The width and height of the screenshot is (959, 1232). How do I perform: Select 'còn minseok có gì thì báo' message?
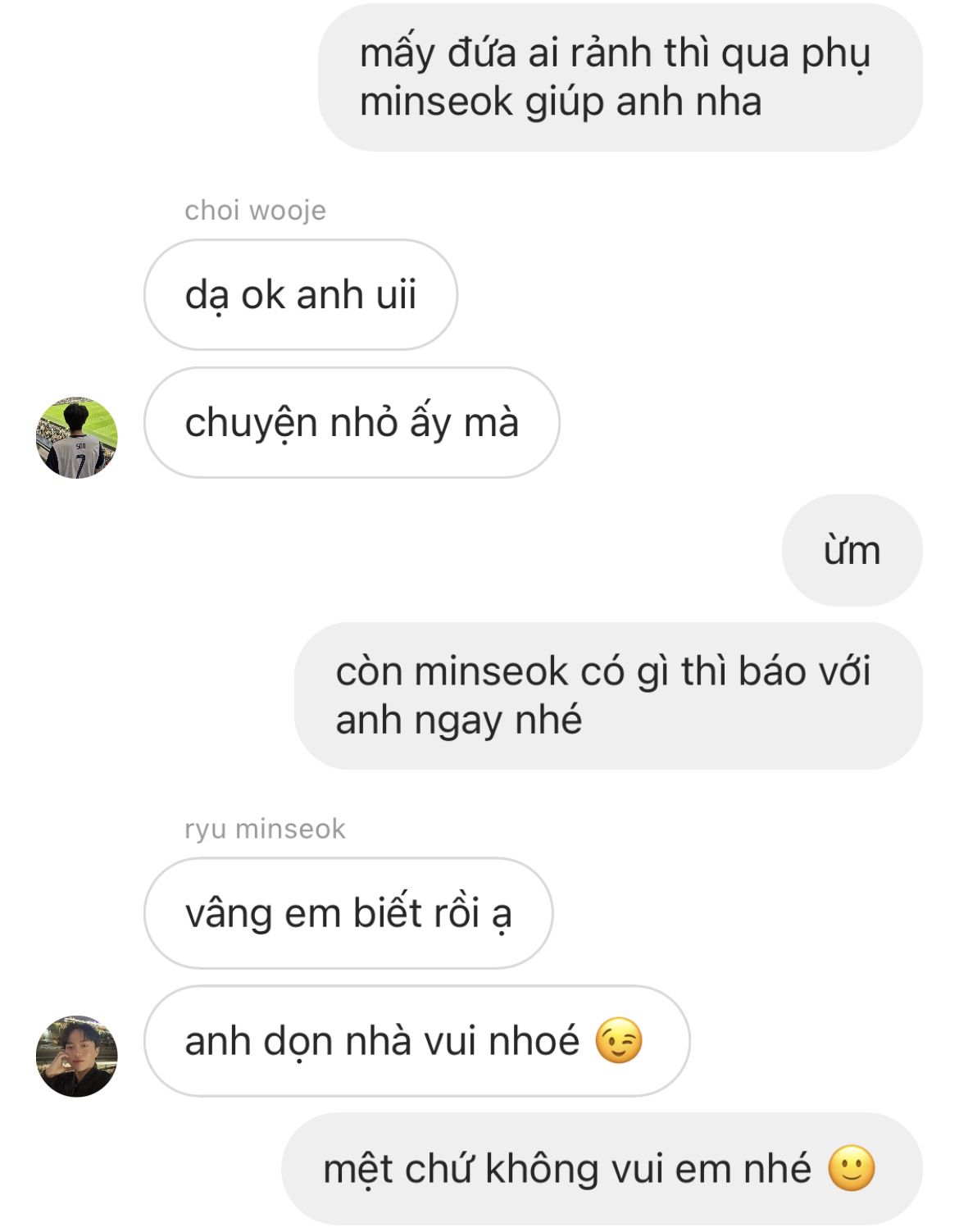click(608, 696)
